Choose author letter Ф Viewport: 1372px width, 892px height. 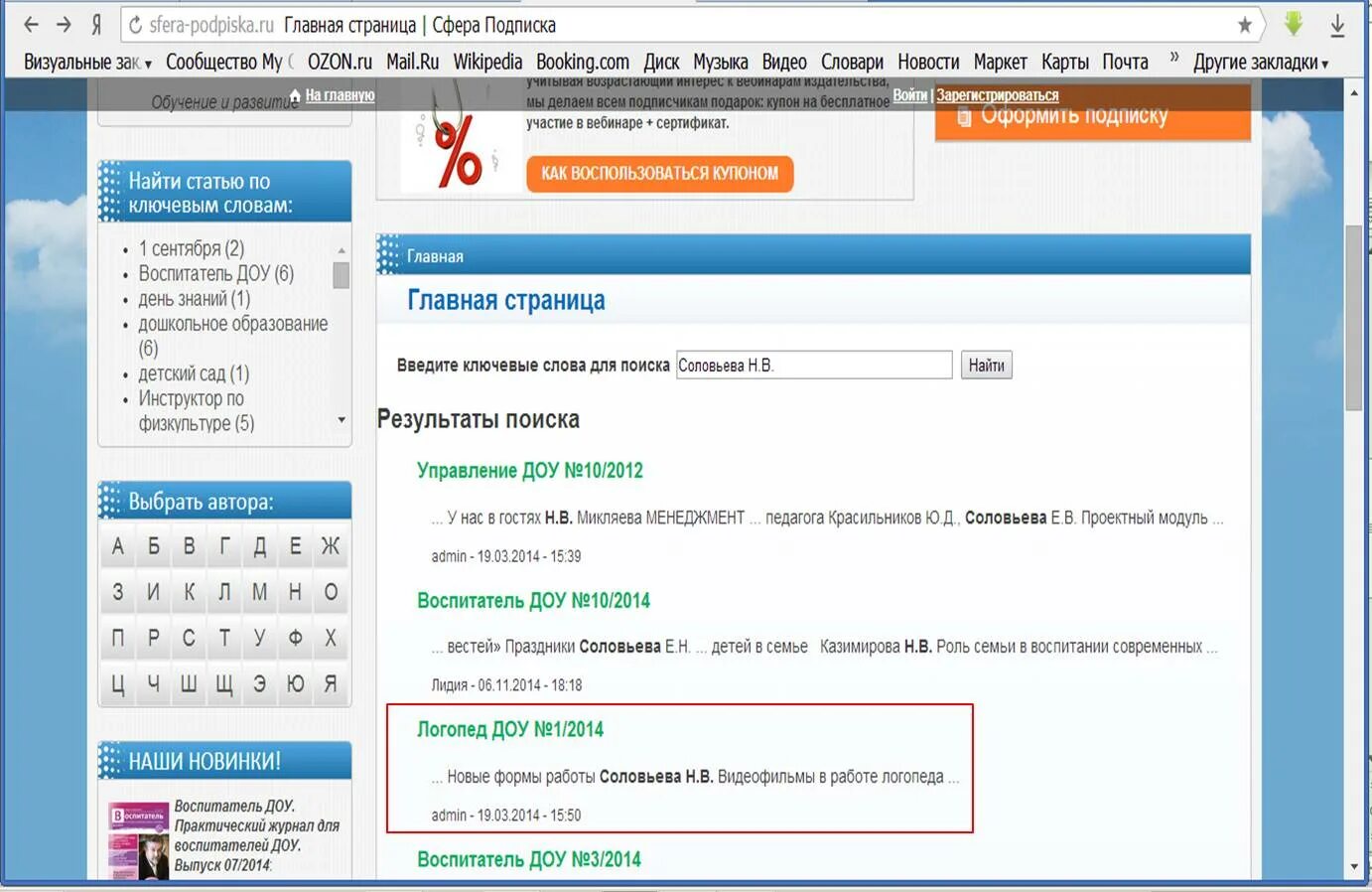tap(295, 639)
